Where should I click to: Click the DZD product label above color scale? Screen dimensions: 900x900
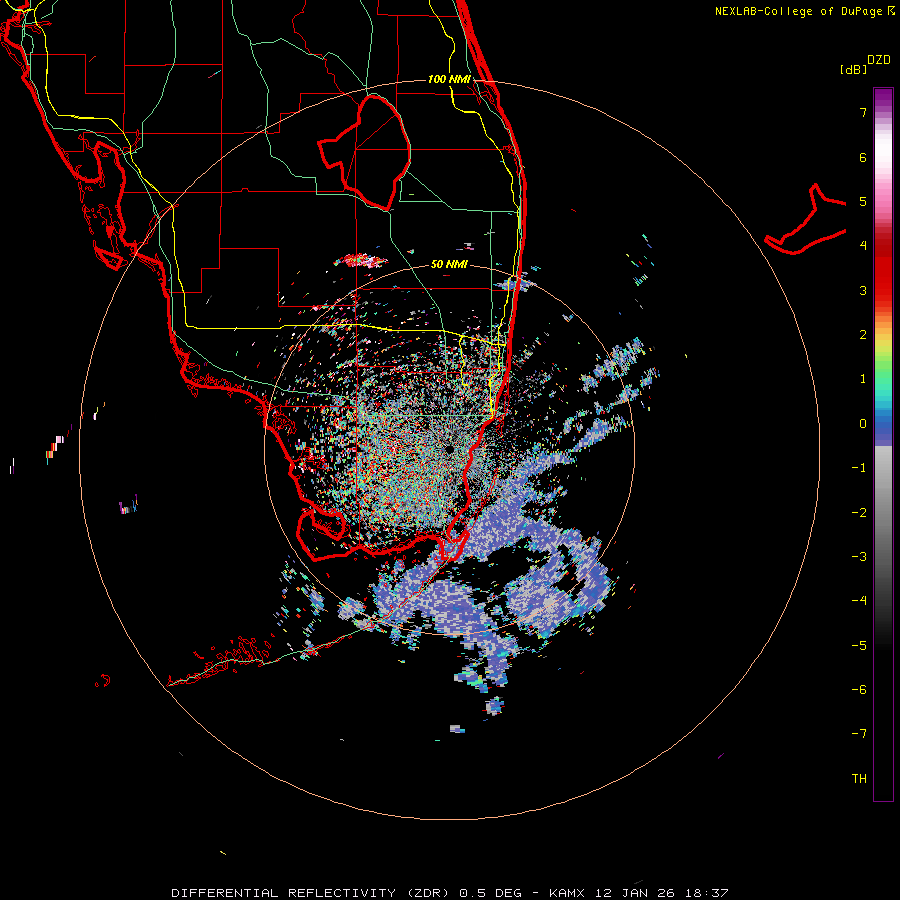coord(879,60)
